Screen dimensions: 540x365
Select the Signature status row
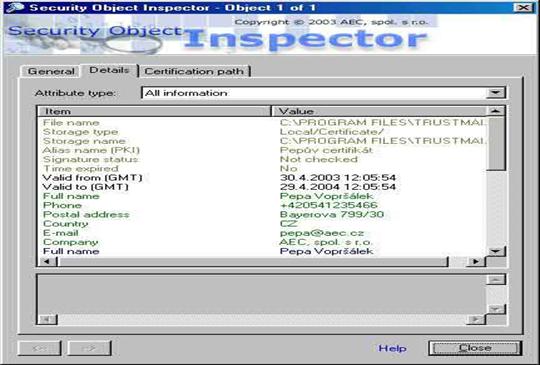pyautogui.click(x=262, y=159)
